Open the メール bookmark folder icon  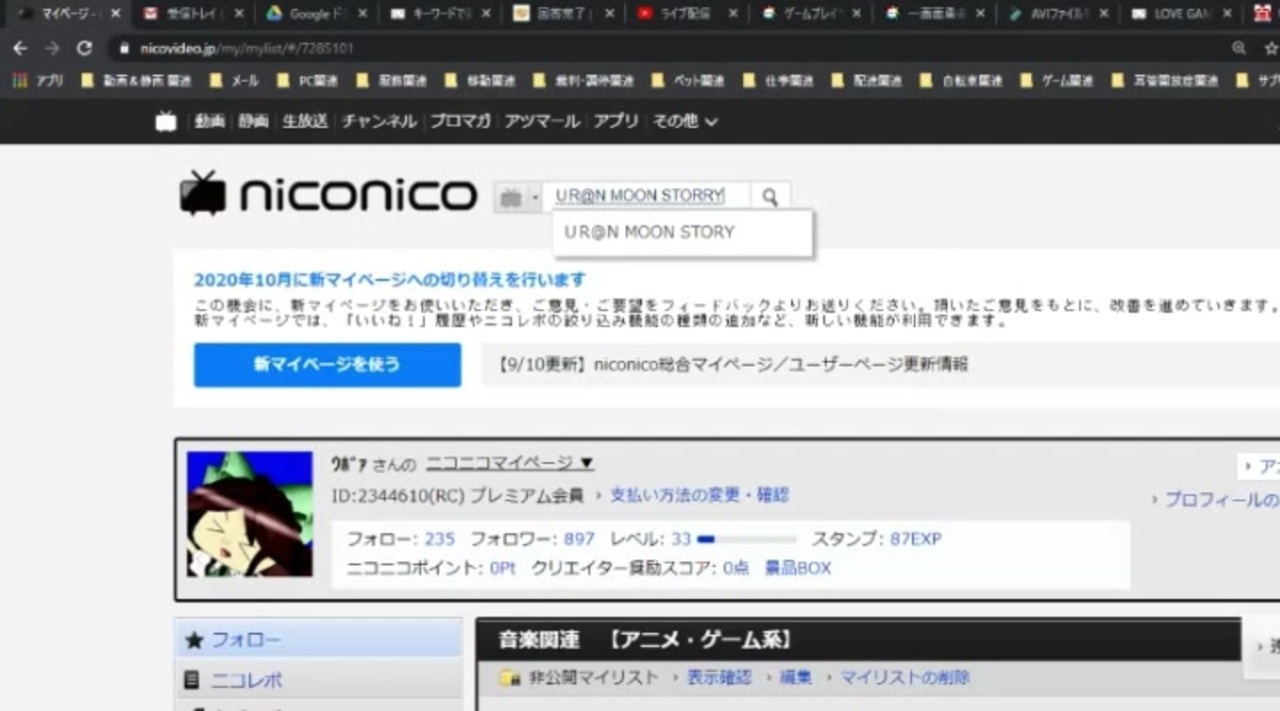tap(215, 81)
